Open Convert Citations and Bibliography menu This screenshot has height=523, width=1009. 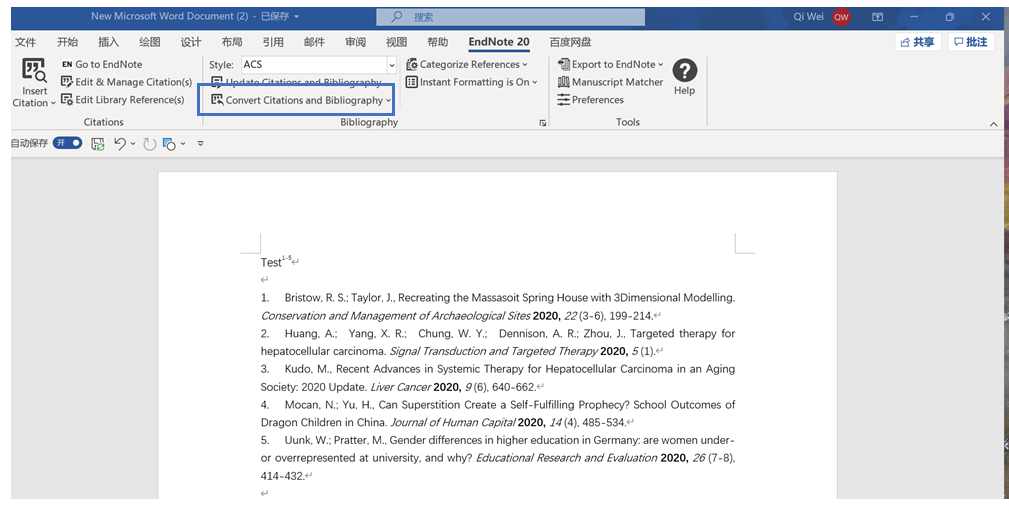(x=301, y=100)
